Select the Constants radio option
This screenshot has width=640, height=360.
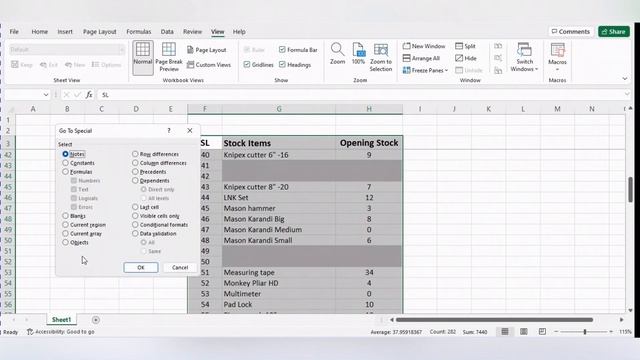click(65, 163)
